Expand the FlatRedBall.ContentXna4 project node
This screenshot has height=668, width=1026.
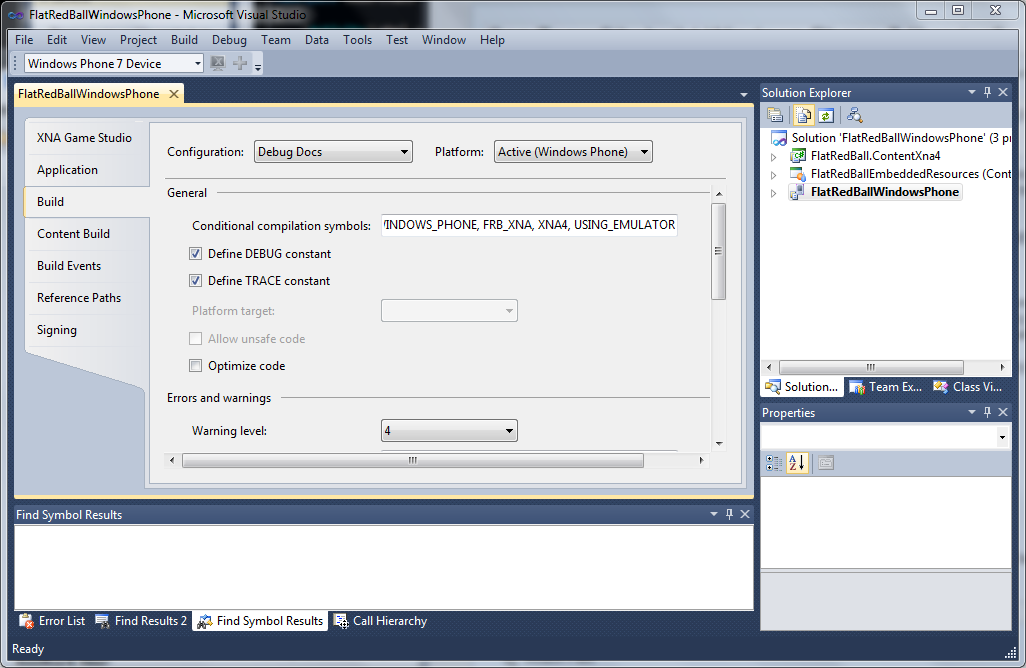point(774,157)
